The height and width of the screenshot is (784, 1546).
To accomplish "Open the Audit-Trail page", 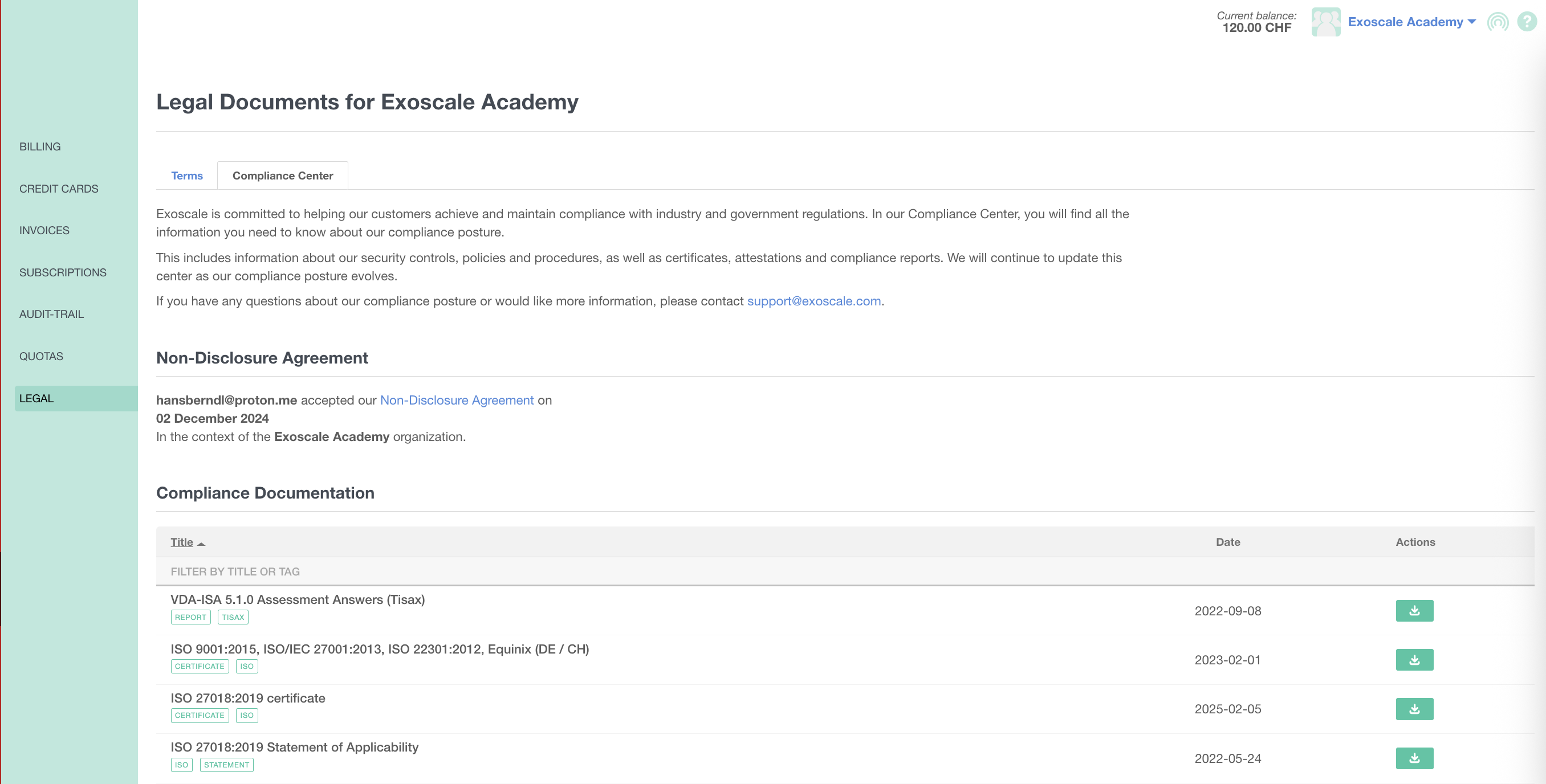I will 52,315.
